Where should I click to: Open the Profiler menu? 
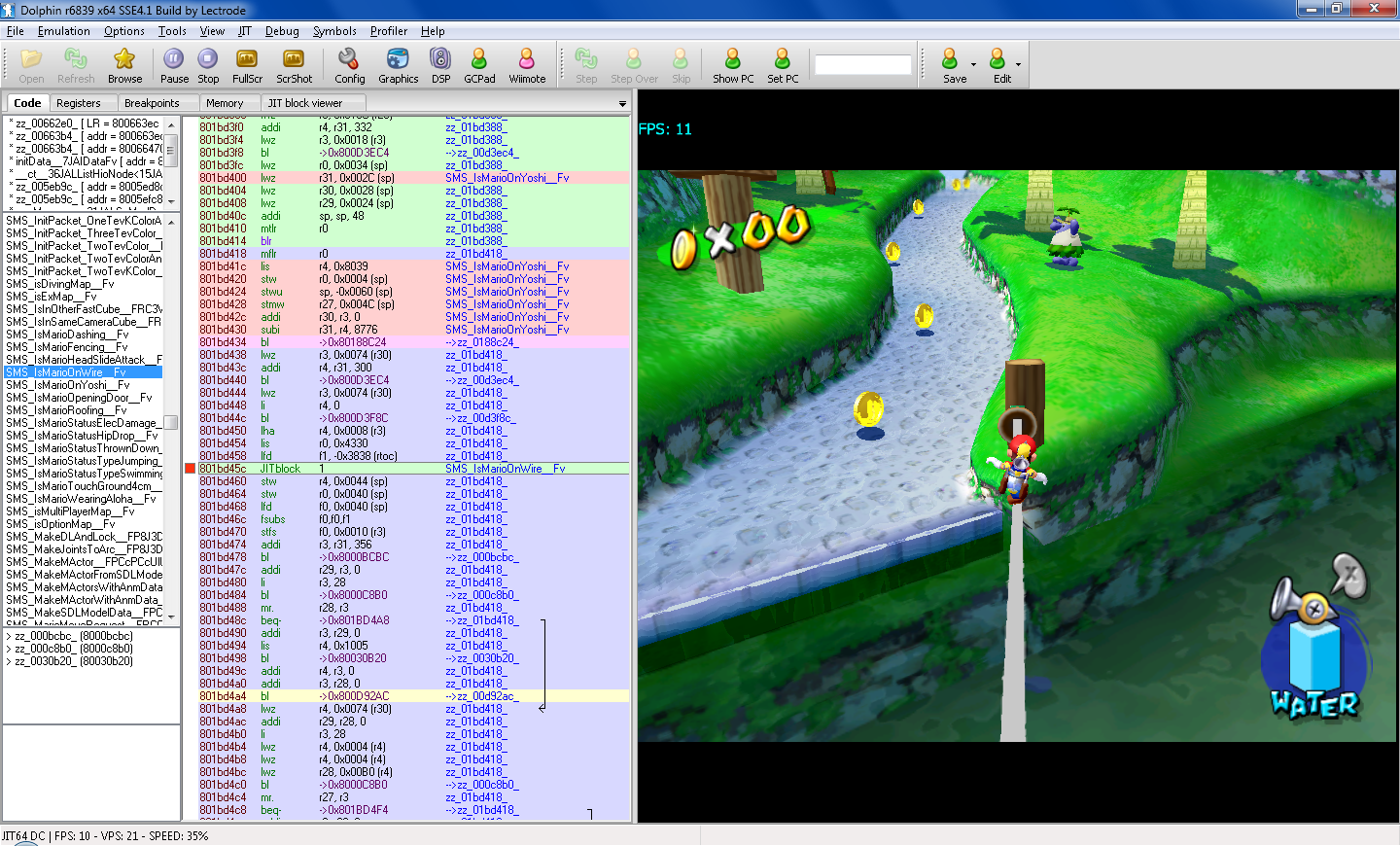[x=389, y=31]
